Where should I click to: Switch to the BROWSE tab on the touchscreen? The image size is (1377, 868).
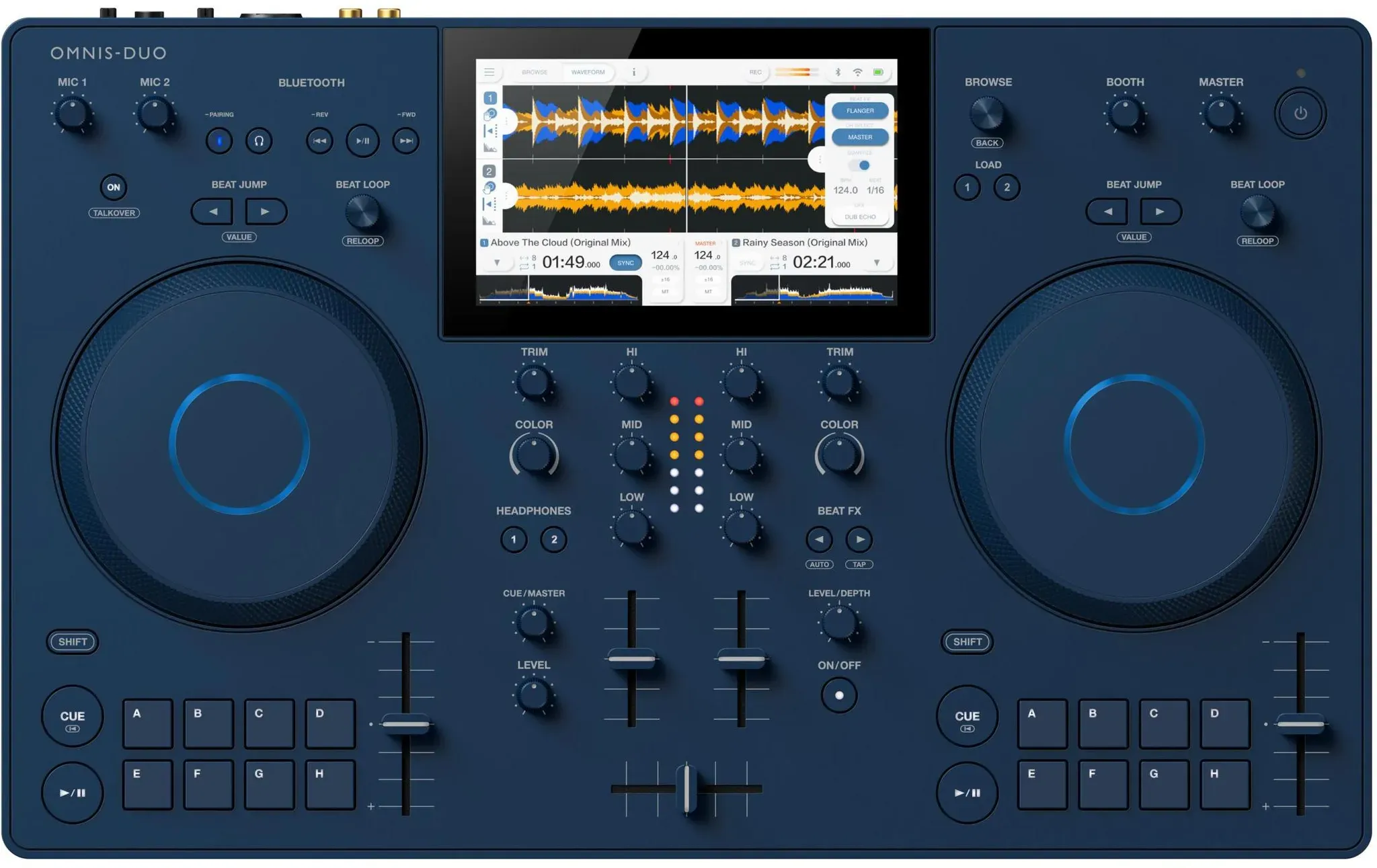535,72
